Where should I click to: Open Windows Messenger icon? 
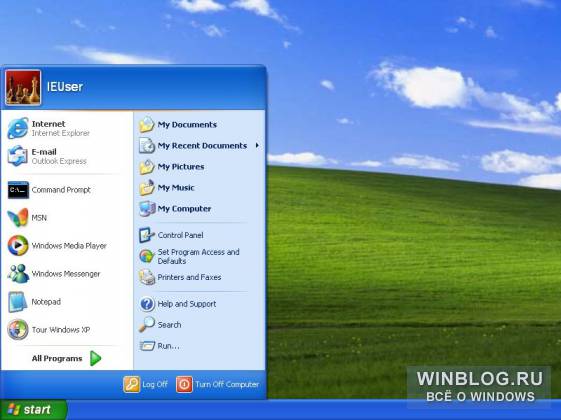(18, 274)
